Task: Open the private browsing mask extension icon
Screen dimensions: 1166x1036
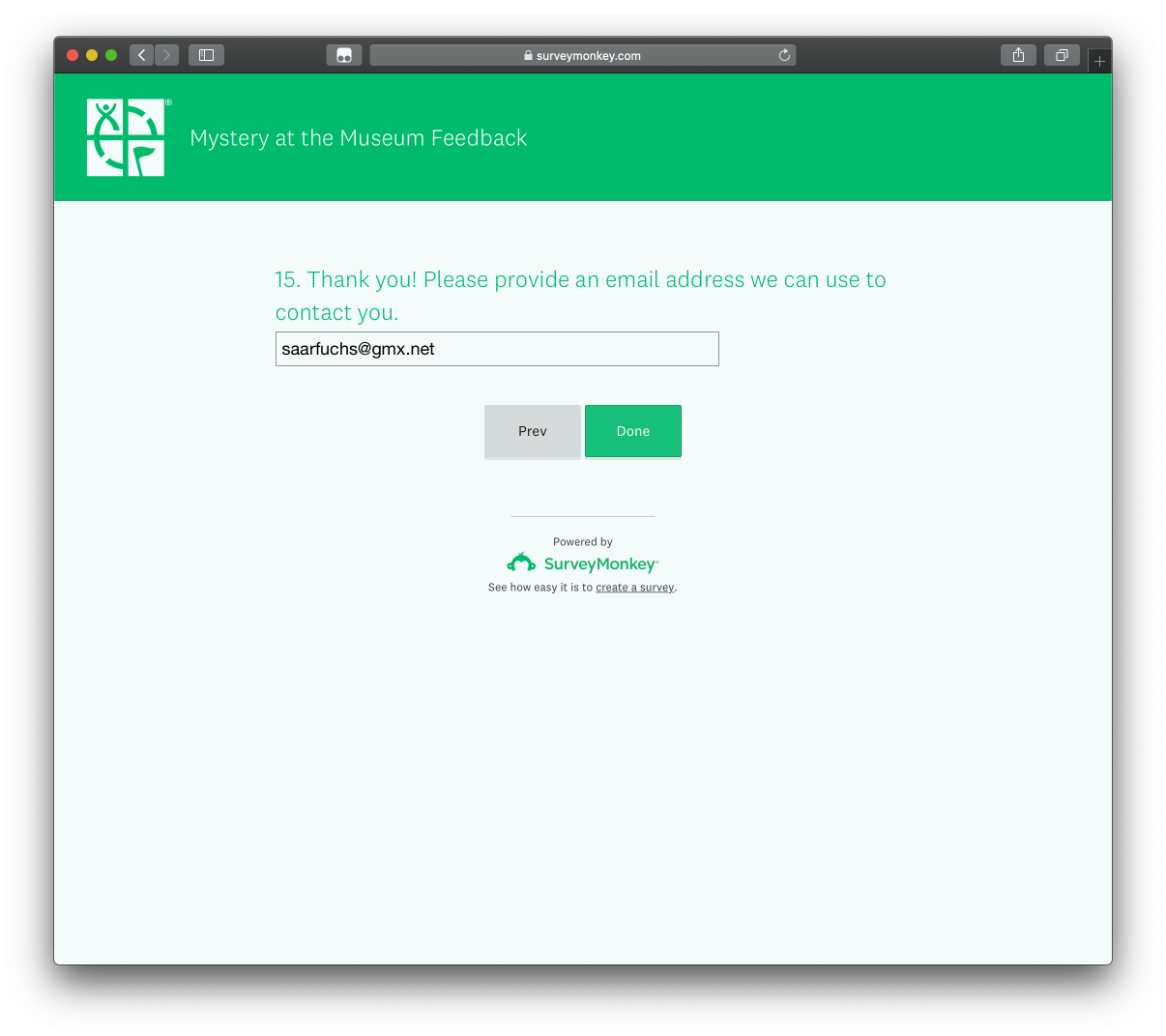Action: [x=344, y=55]
